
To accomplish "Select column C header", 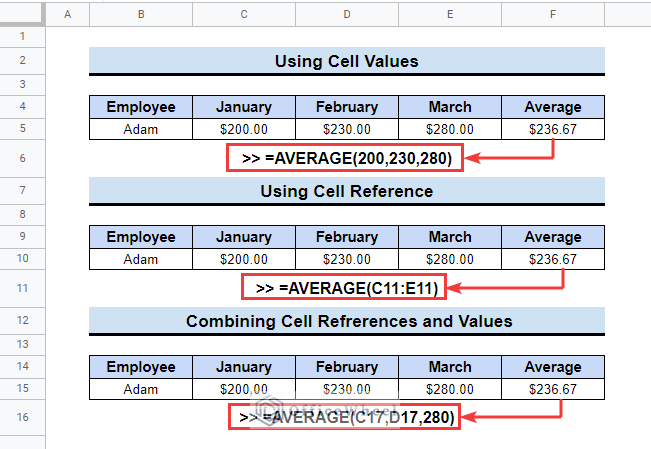I will pos(244,15).
